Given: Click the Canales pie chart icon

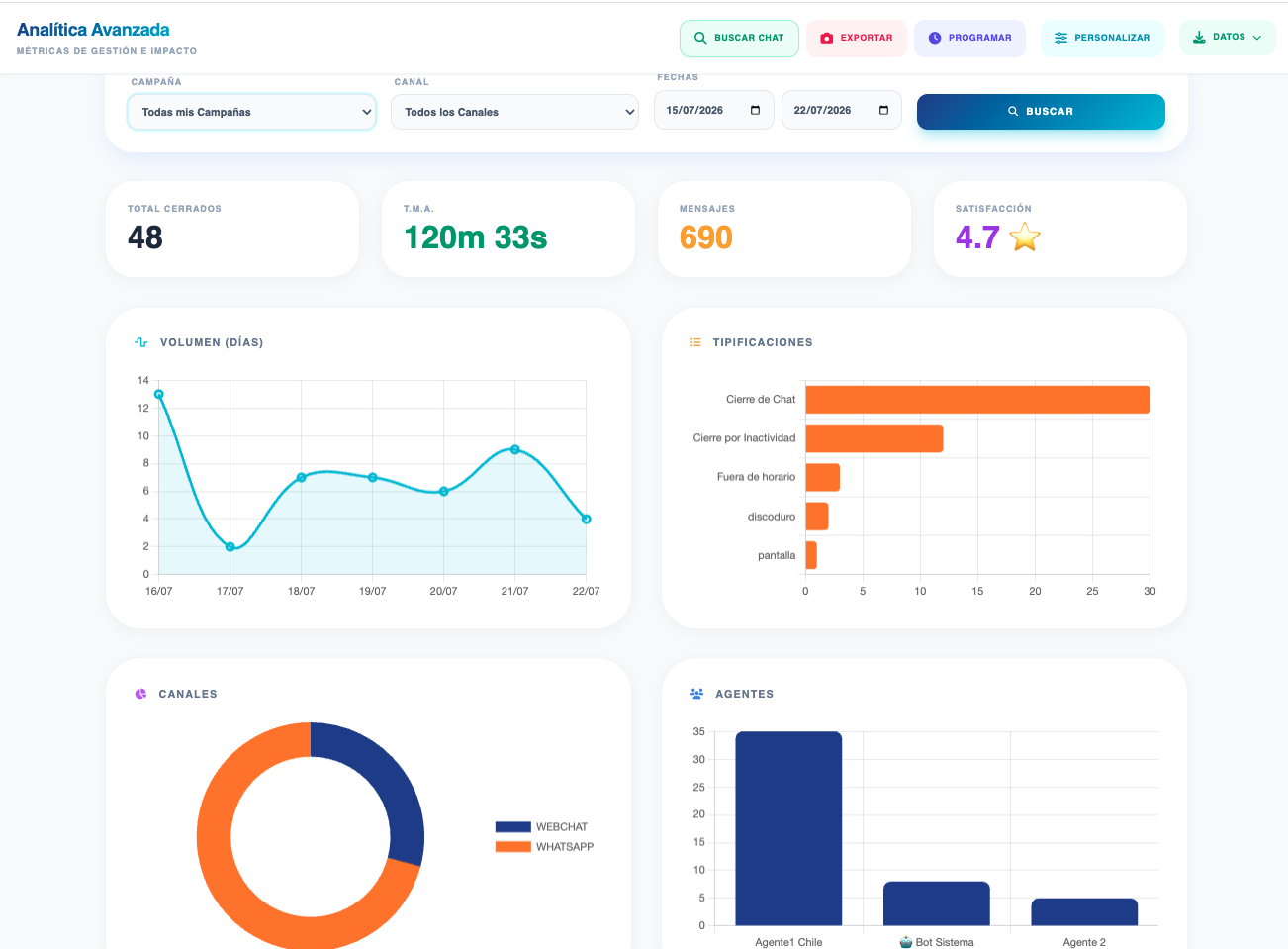Looking at the screenshot, I should [x=140, y=694].
